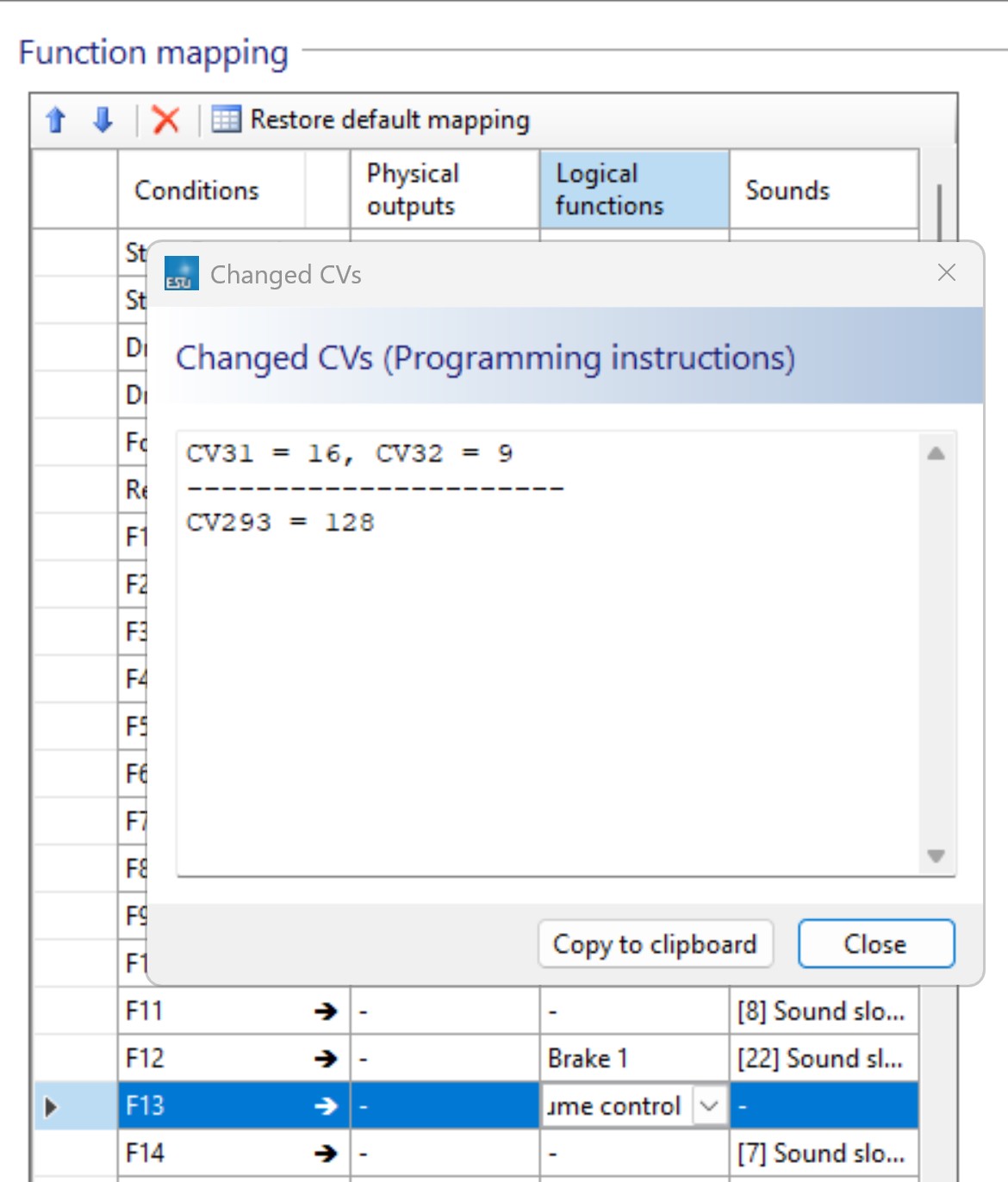Click the function mapping table scrollbar
Image resolution: width=1008 pixels, height=1182 pixels.
point(938,211)
